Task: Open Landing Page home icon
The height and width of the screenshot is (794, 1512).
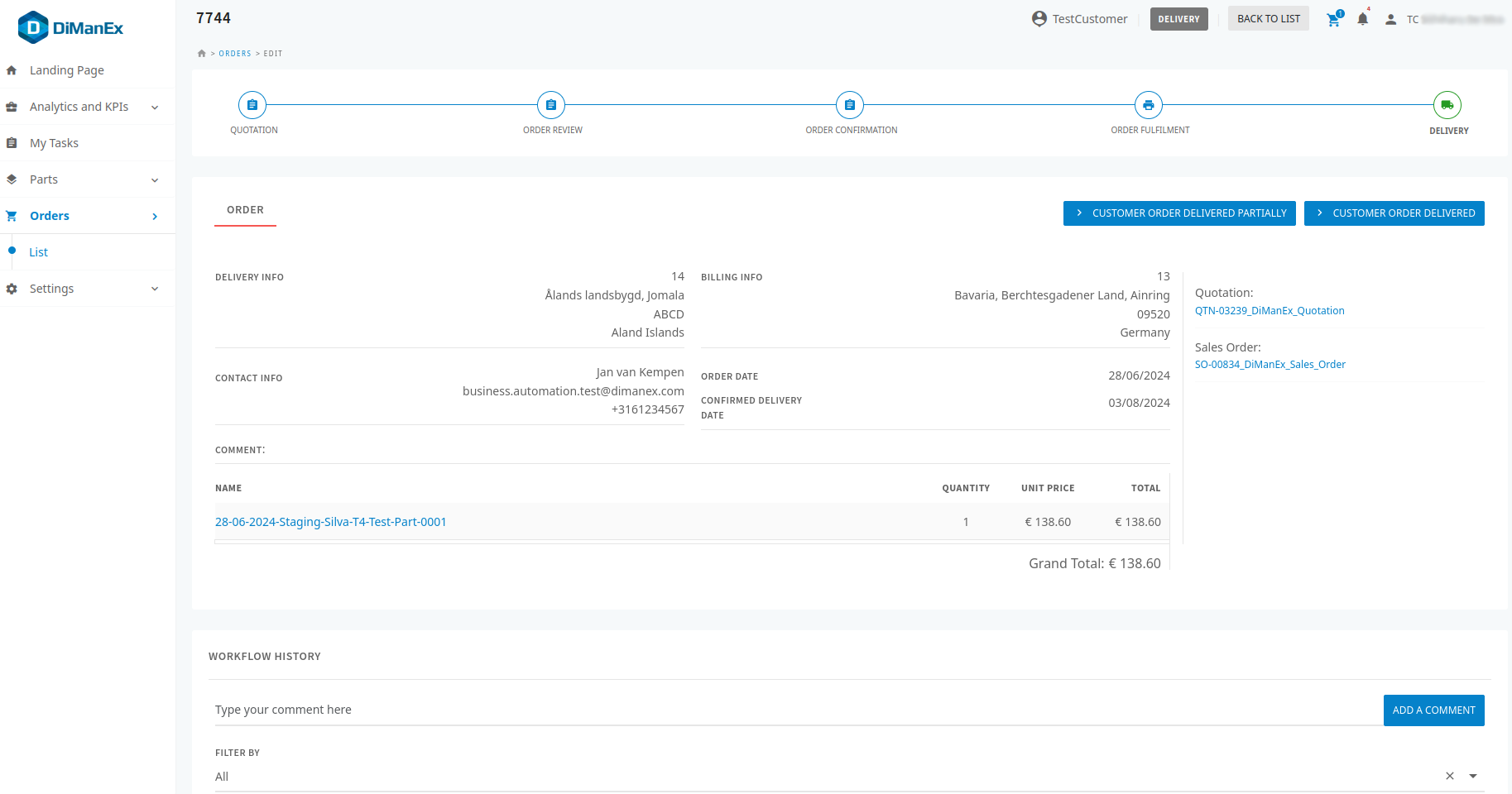Action: coord(12,70)
